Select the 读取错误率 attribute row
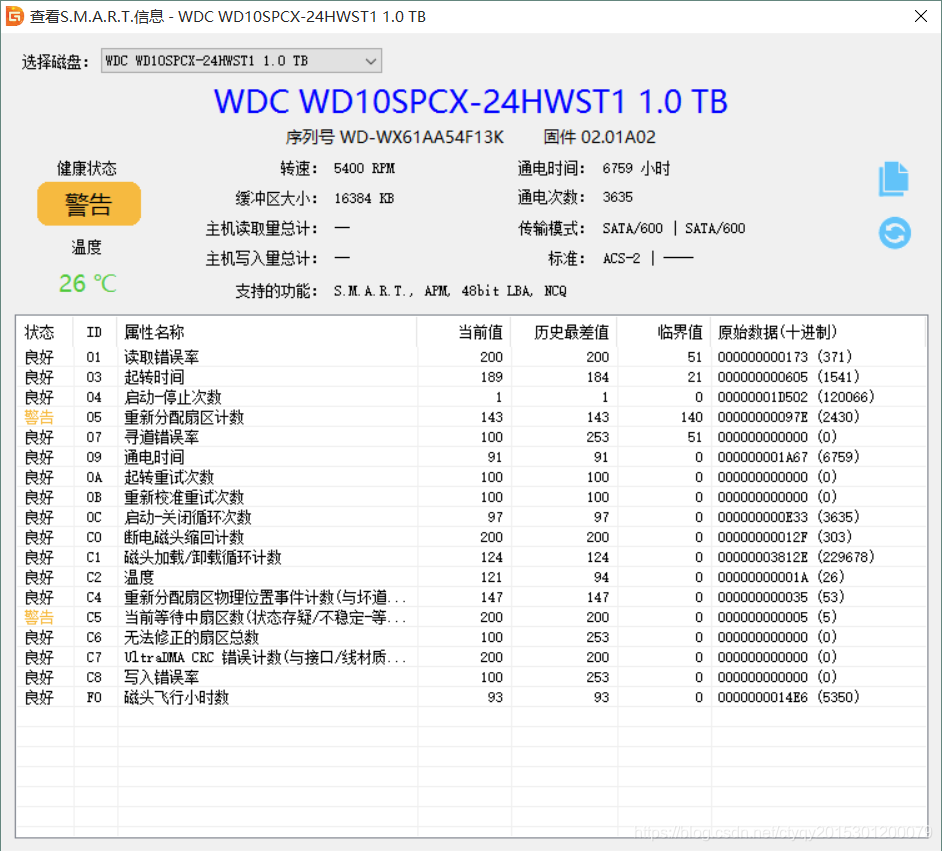 click(471, 357)
